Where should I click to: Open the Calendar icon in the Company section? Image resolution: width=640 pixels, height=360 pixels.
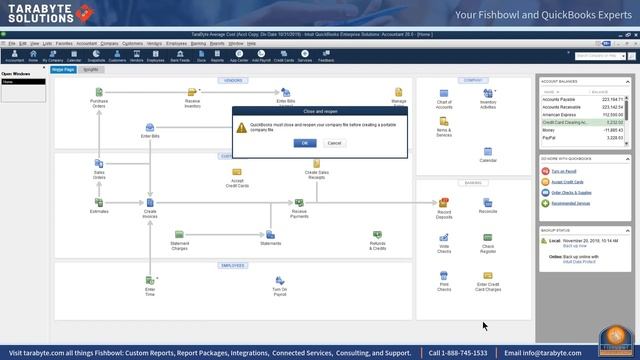tap(488, 155)
